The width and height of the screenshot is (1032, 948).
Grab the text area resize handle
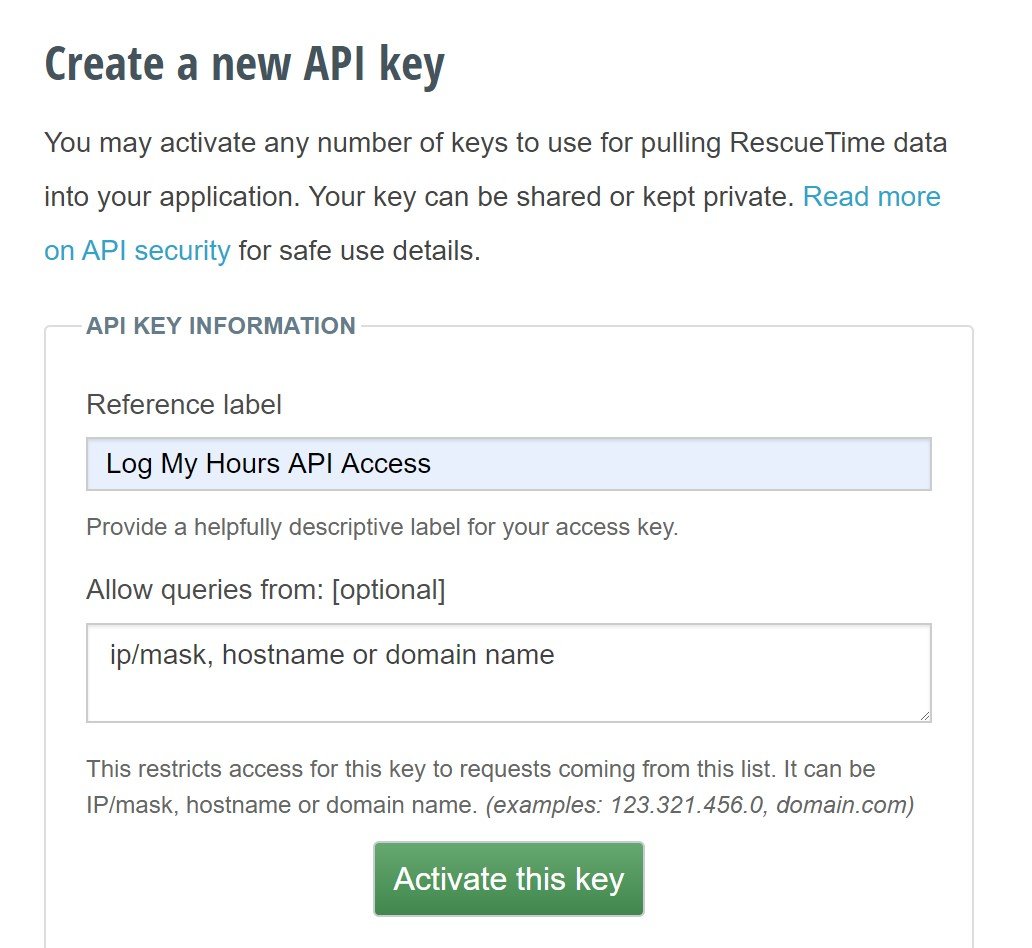[924, 714]
